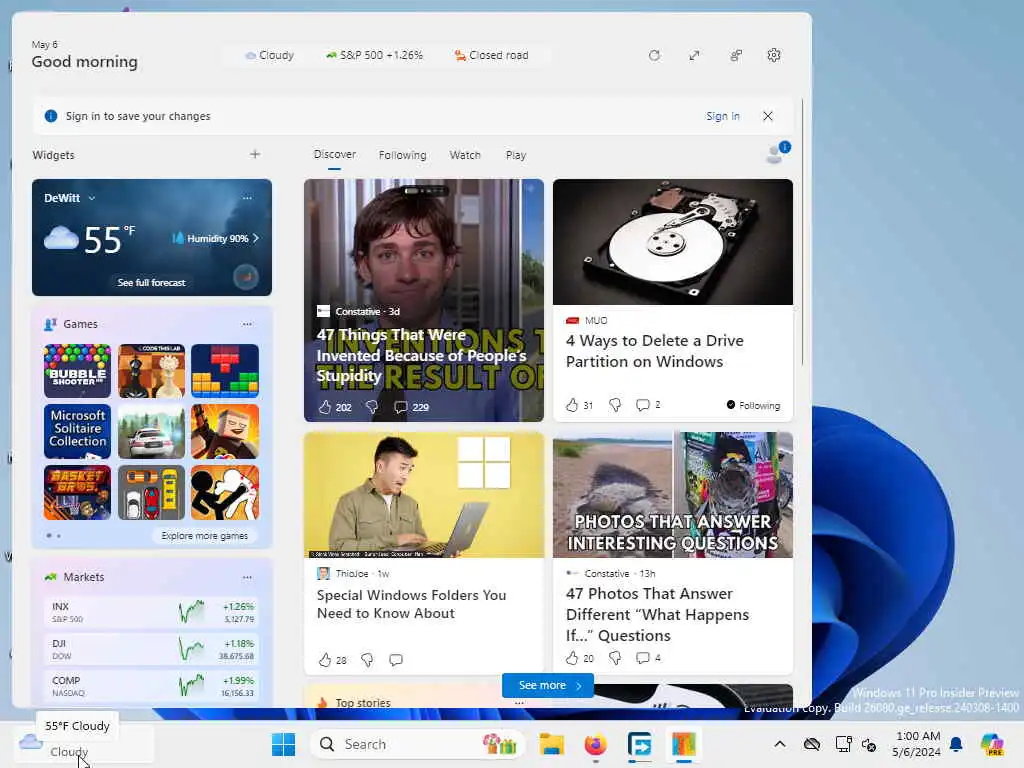Open the S&P 500 +1.26% chip
1024x768 pixels.
pyautogui.click(x=375, y=56)
